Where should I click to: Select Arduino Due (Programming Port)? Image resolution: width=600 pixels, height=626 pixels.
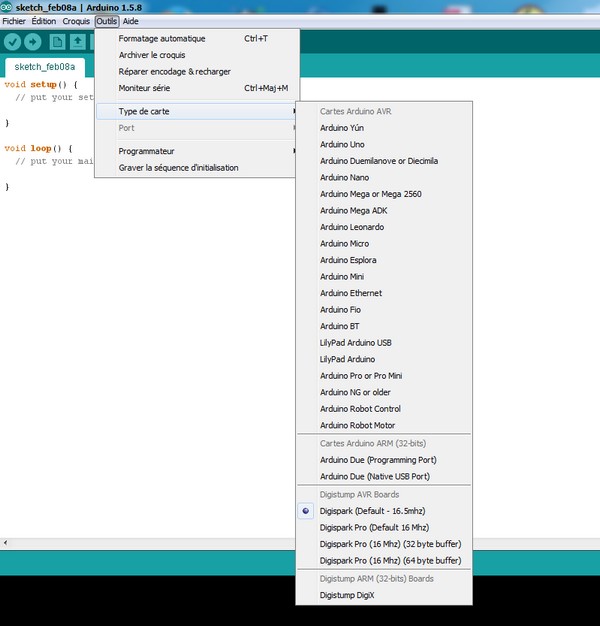pyautogui.click(x=384, y=460)
